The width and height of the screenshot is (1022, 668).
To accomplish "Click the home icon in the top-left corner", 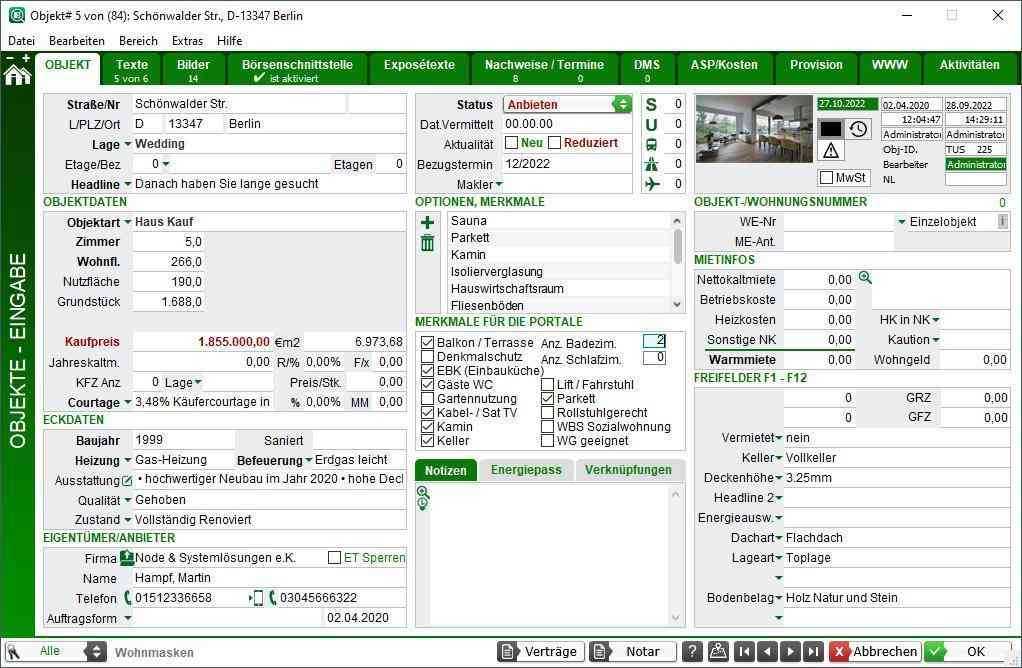I will pyautogui.click(x=17, y=74).
